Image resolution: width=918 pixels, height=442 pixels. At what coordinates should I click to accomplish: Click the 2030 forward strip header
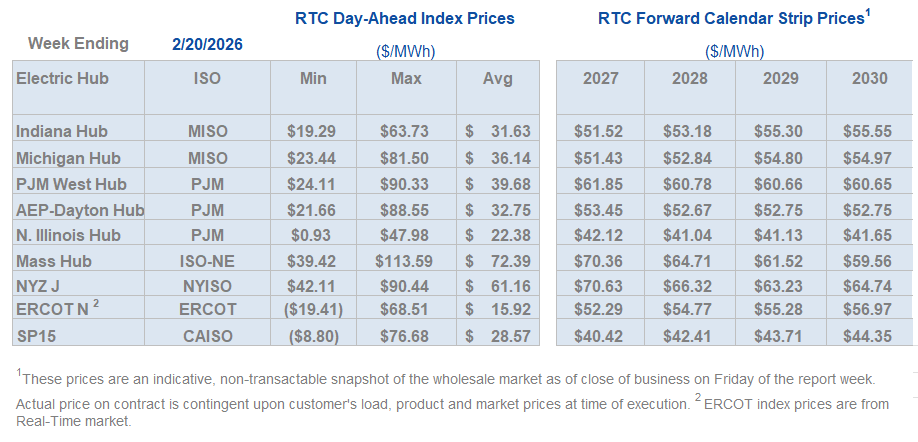point(870,77)
